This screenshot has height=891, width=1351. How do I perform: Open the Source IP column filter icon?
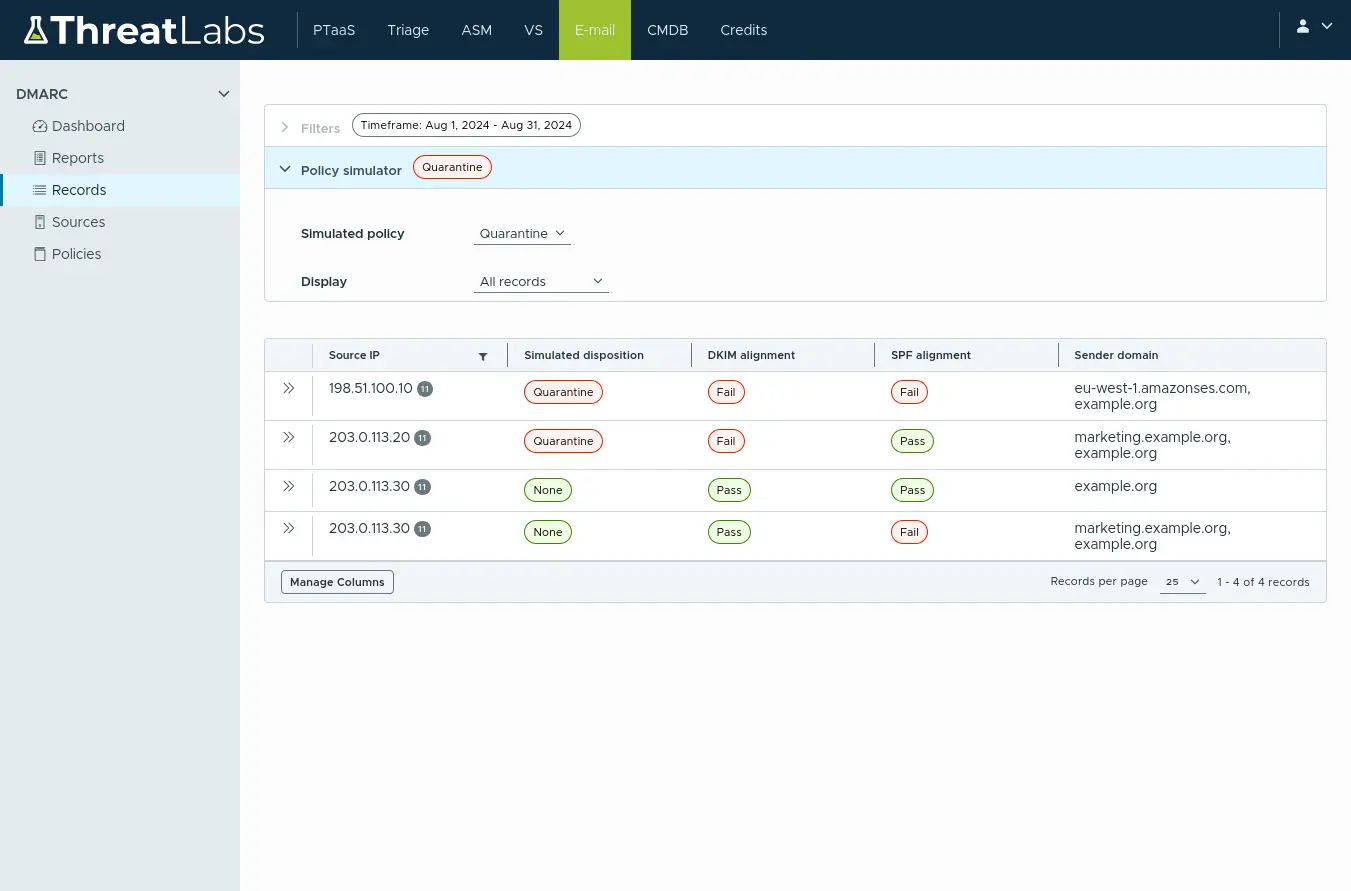[483, 356]
